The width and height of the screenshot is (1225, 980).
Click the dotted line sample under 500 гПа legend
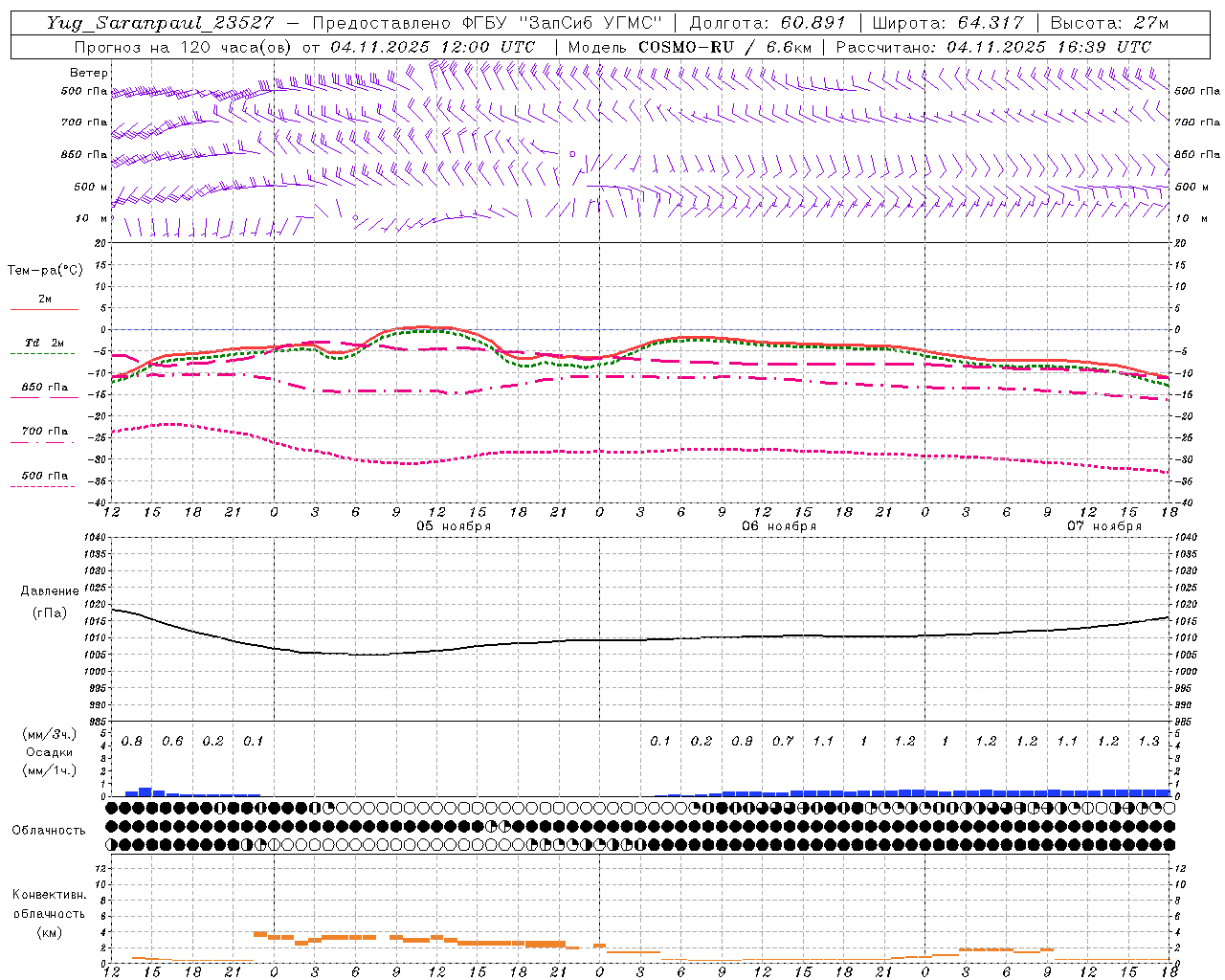43,487
